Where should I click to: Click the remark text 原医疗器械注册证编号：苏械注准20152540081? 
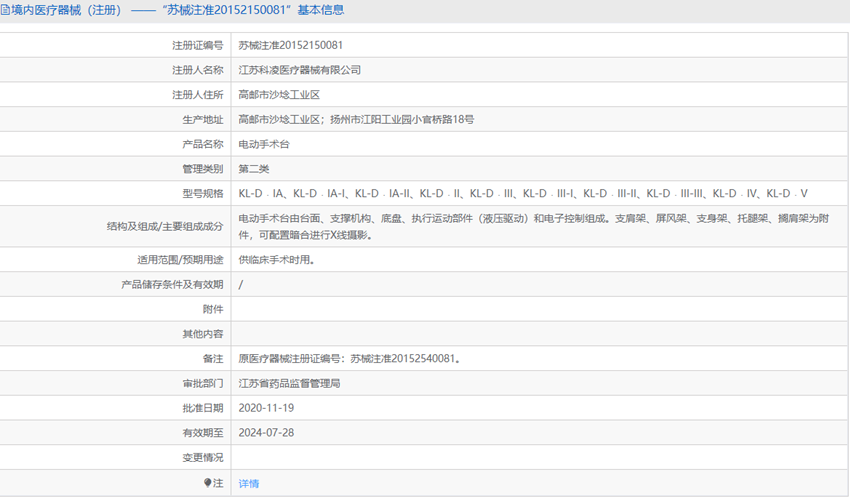[350, 358]
